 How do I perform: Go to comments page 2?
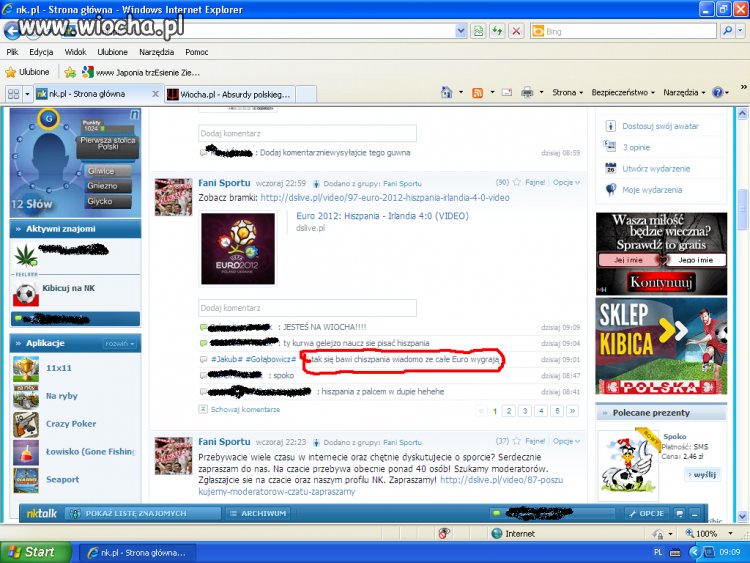coord(509,410)
